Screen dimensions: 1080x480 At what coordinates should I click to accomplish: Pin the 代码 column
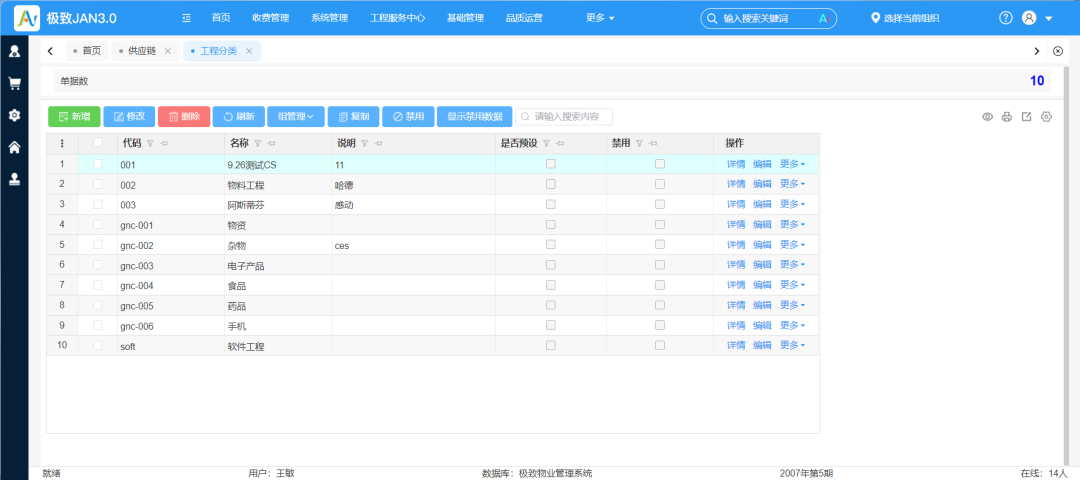click(163, 143)
